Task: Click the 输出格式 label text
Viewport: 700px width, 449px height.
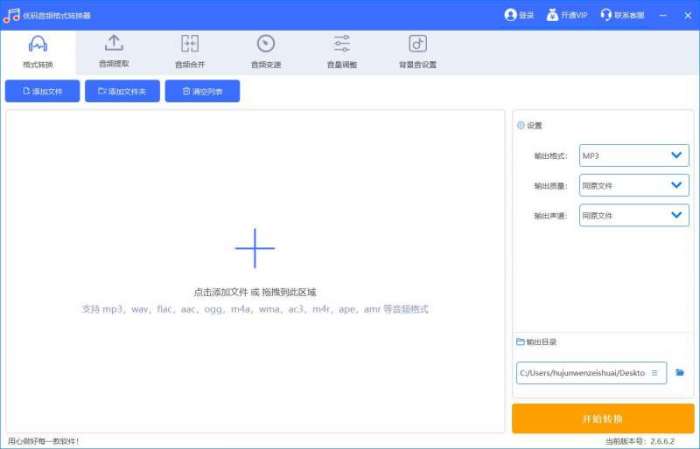Action: 550,156
